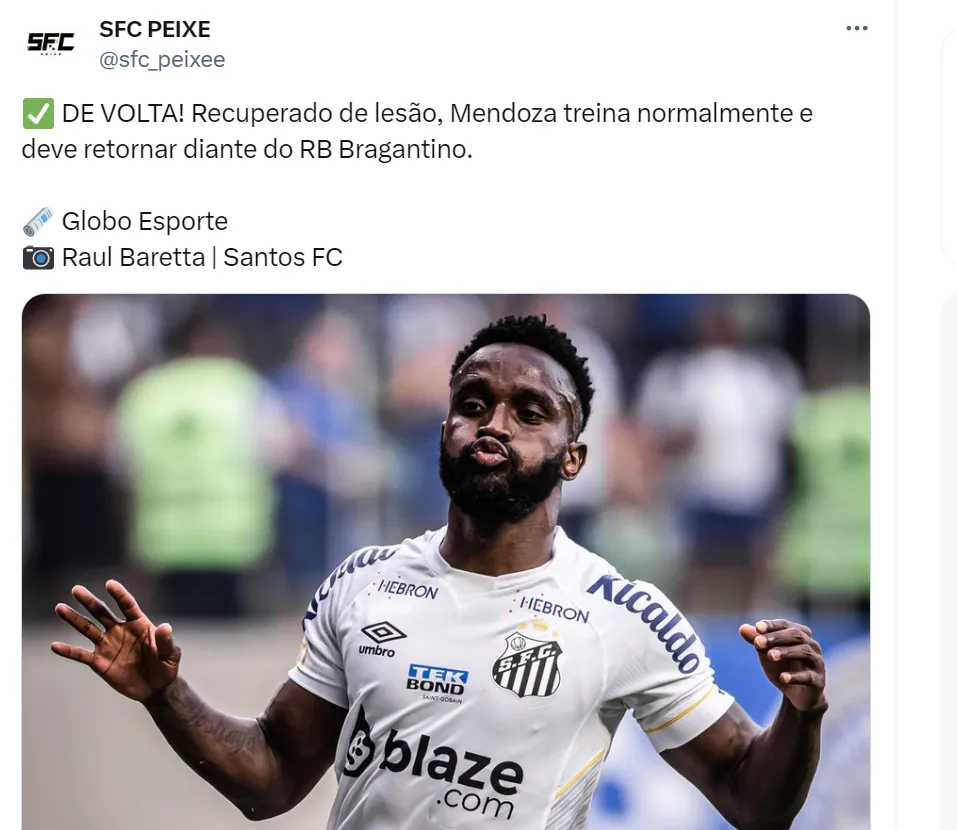Open the @sfc_peixee handle link

162,60
